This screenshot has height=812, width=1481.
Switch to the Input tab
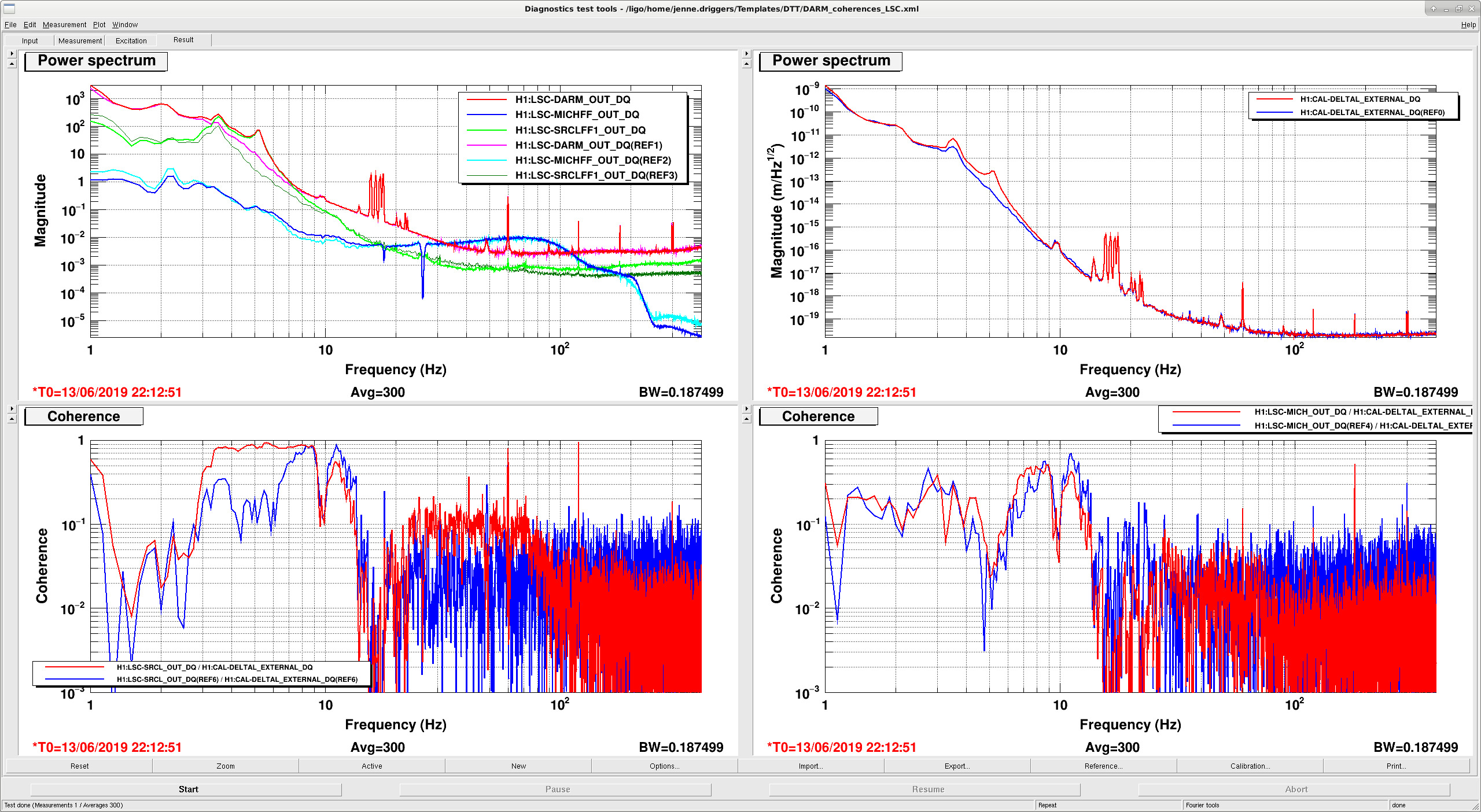[x=30, y=40]
